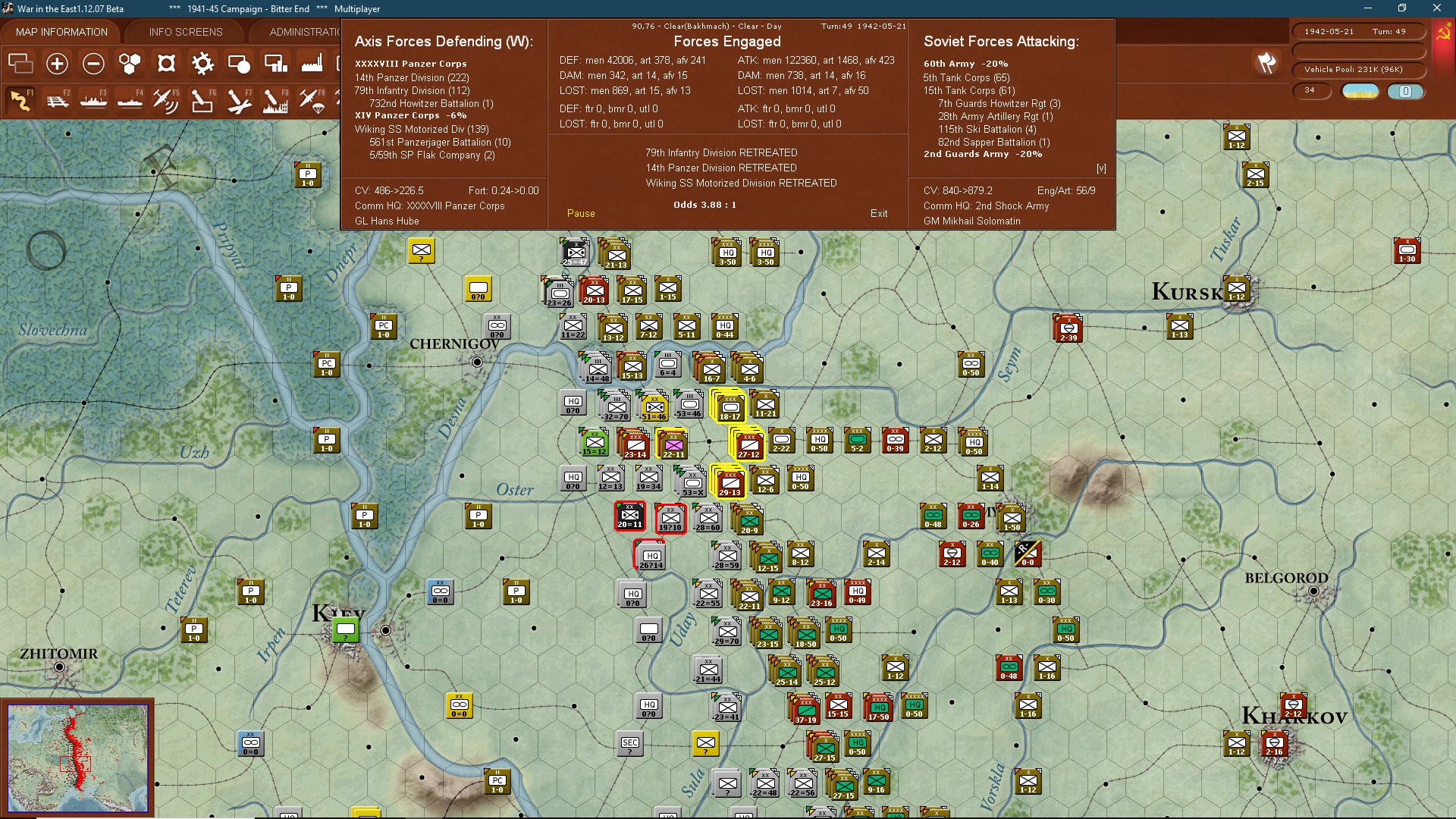Click Exit in the combat report
The height and width of the screenshot is (819, 1456).
(x=879, y=214)
